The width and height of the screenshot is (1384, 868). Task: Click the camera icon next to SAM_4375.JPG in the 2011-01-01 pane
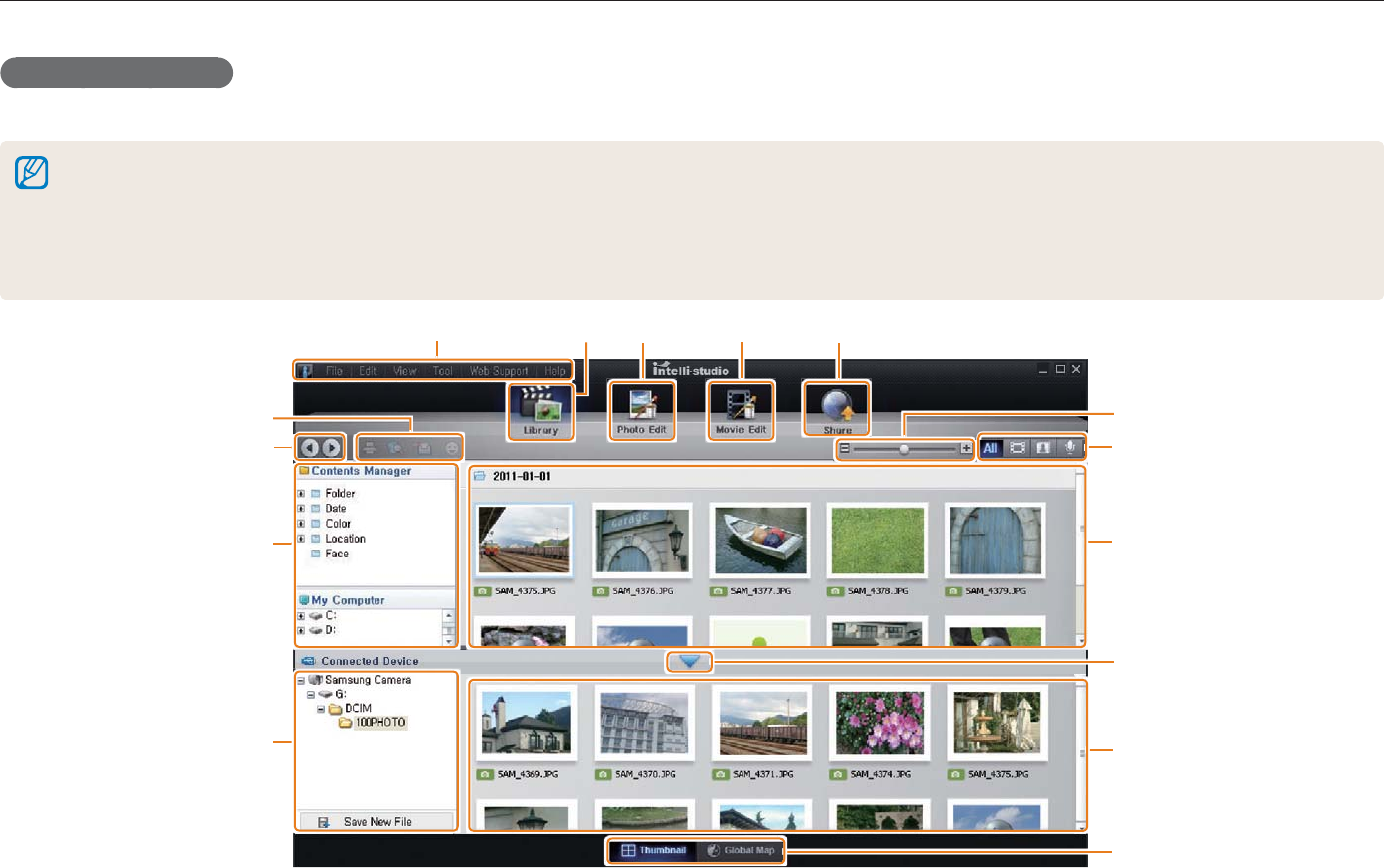[483, 592]
